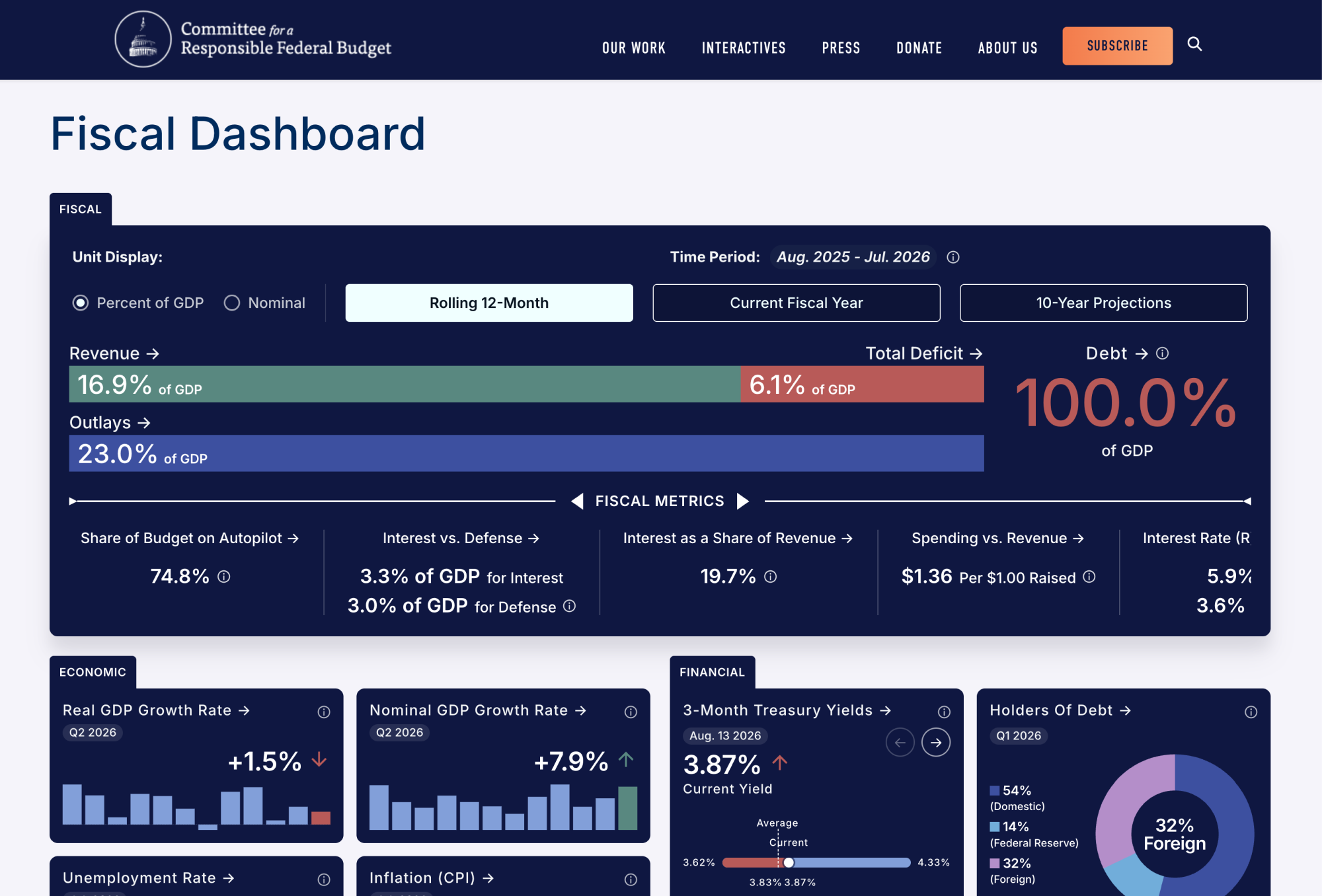The image size is (1322, 896).
Task: Open Outlays details link
Action: (110, 423)
